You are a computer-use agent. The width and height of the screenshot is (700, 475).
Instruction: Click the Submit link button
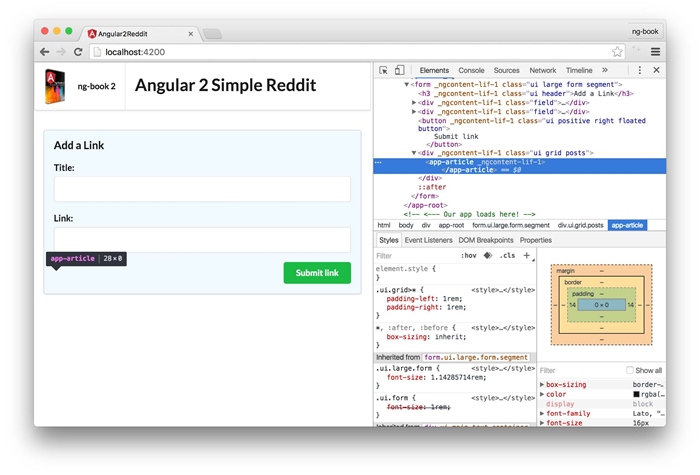pyautogui.click(x=317, y=273)
